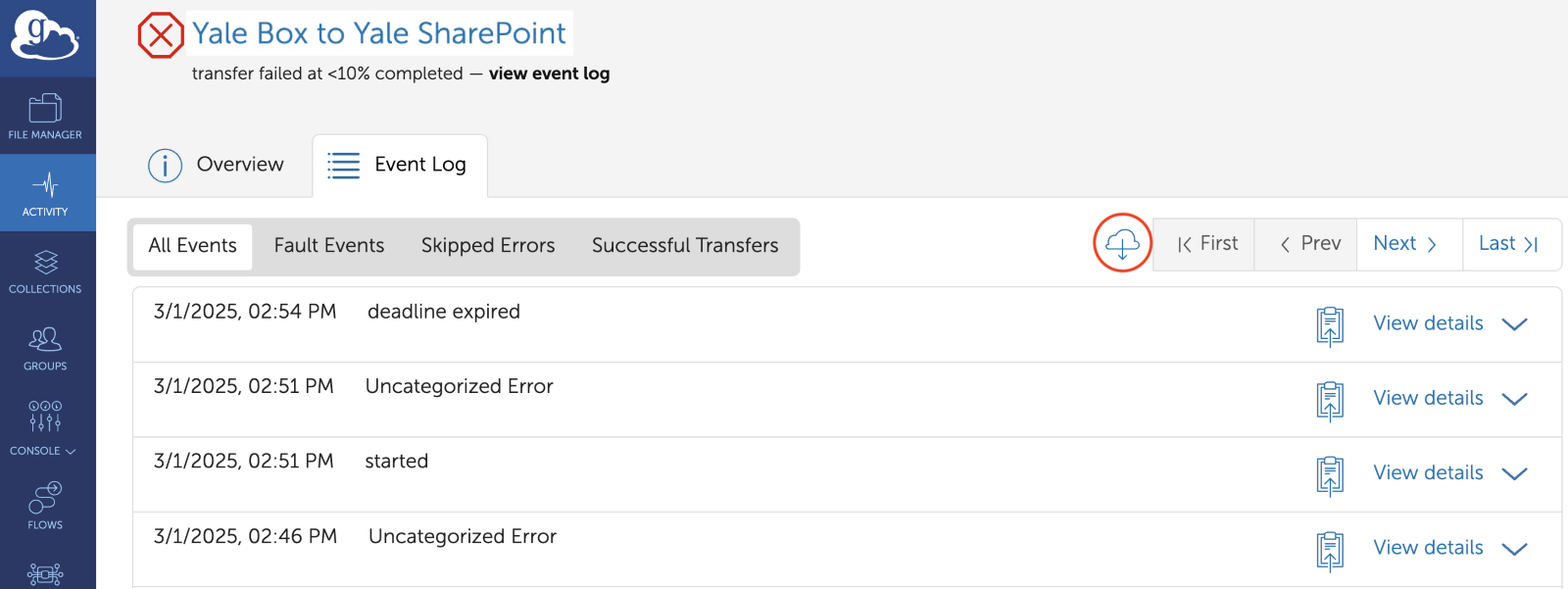The width and height of the screenshot is (1568, 589).
Task: Open the Groups page
Action: 45,349
